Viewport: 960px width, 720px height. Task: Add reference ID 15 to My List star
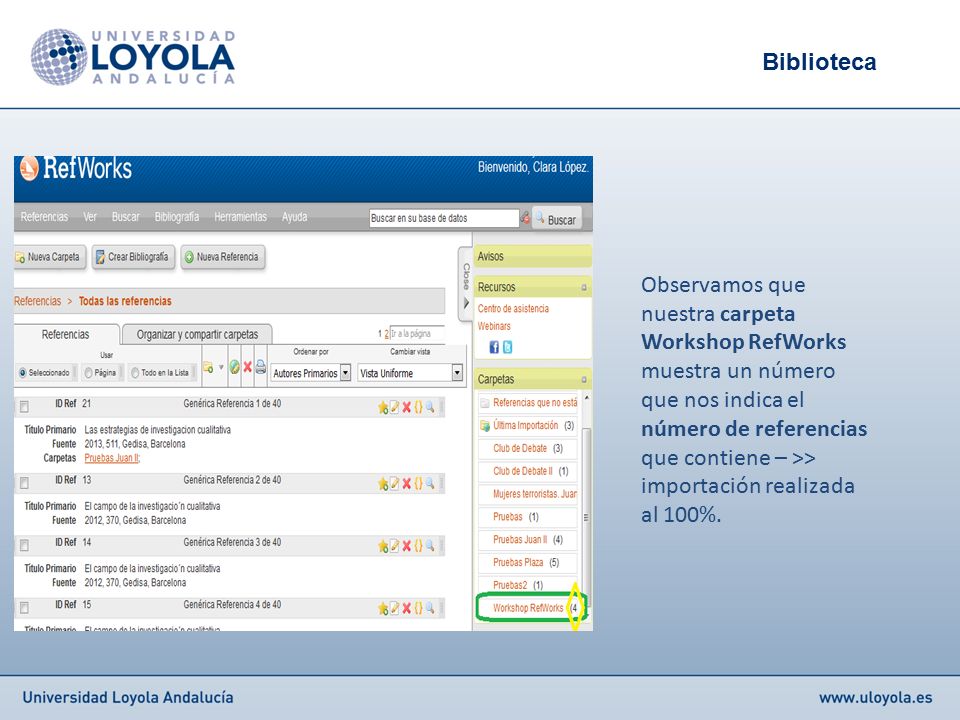point(383,608)
